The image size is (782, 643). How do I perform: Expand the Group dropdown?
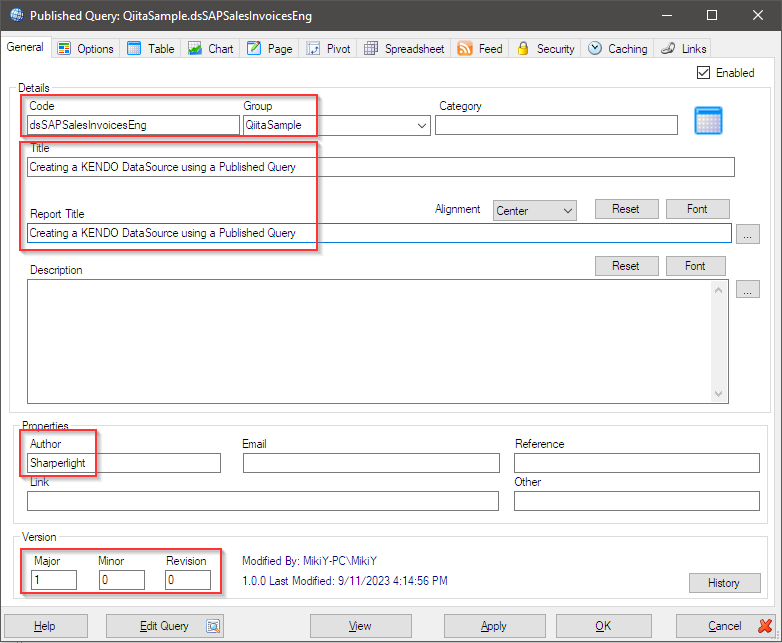click(422, 125)
